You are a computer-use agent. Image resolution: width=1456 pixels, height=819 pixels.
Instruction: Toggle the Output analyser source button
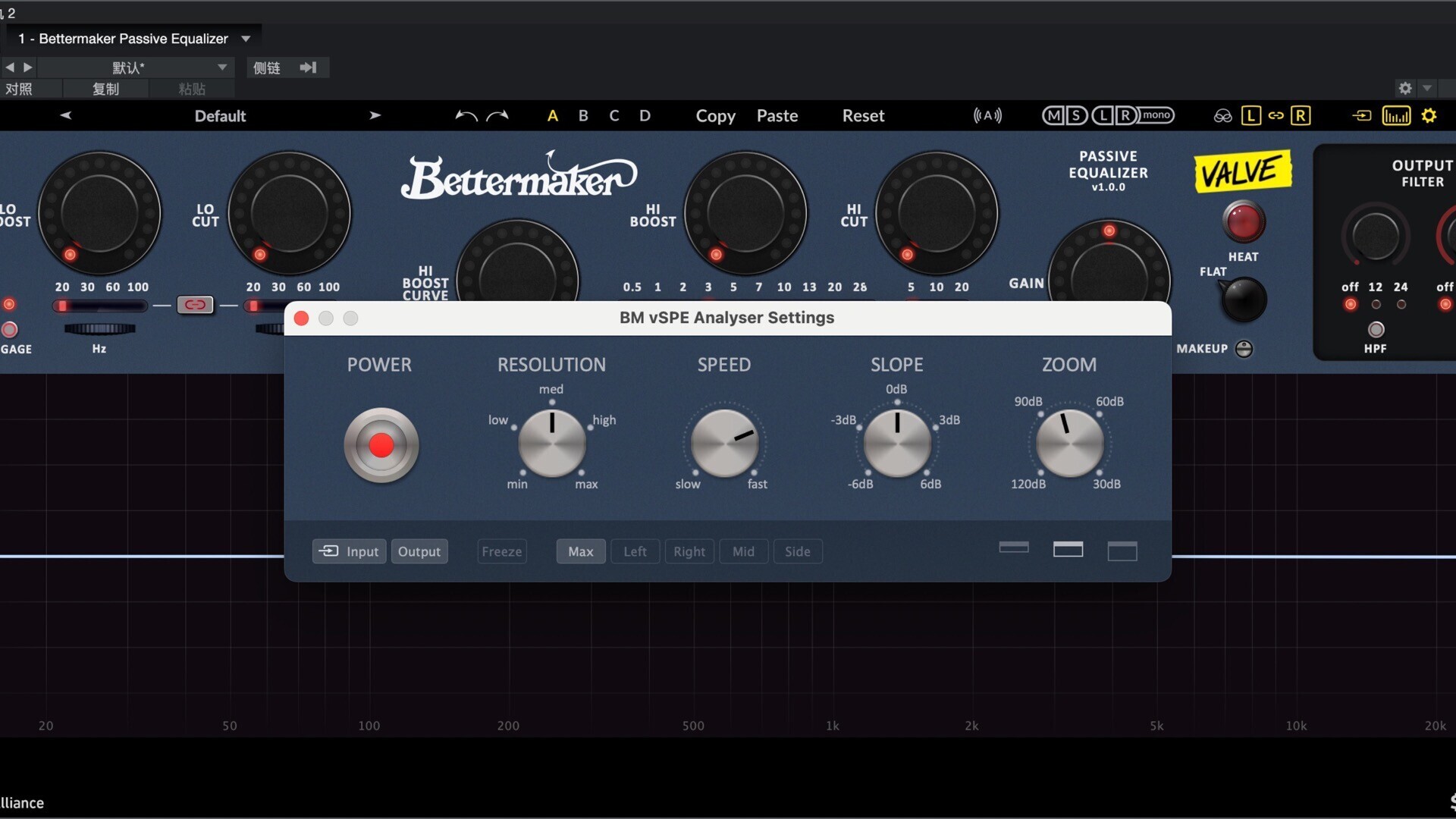coord(419,551)
